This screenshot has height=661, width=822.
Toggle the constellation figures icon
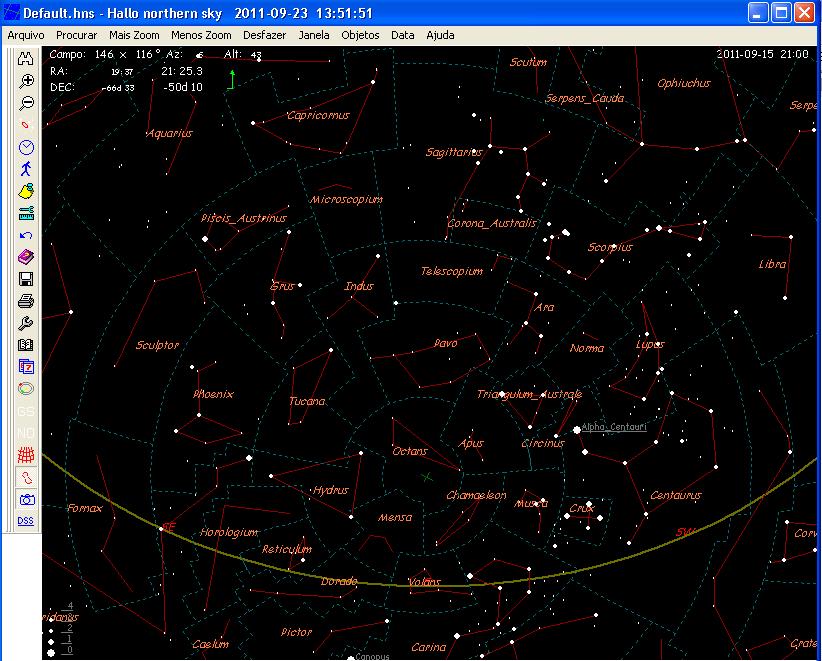tap(26, 478)
